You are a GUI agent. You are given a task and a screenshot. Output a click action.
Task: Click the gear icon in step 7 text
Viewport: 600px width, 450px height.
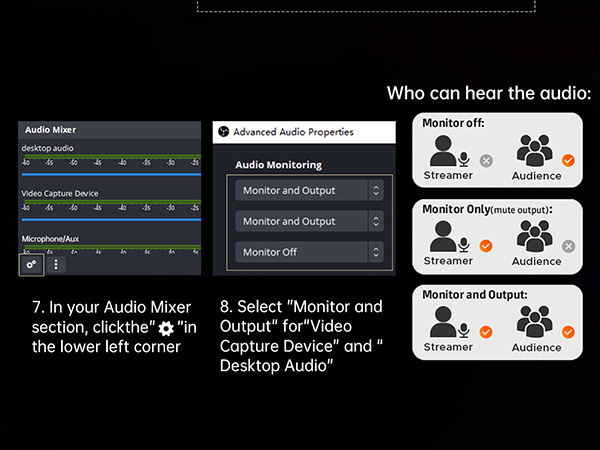tap(166, 328)
